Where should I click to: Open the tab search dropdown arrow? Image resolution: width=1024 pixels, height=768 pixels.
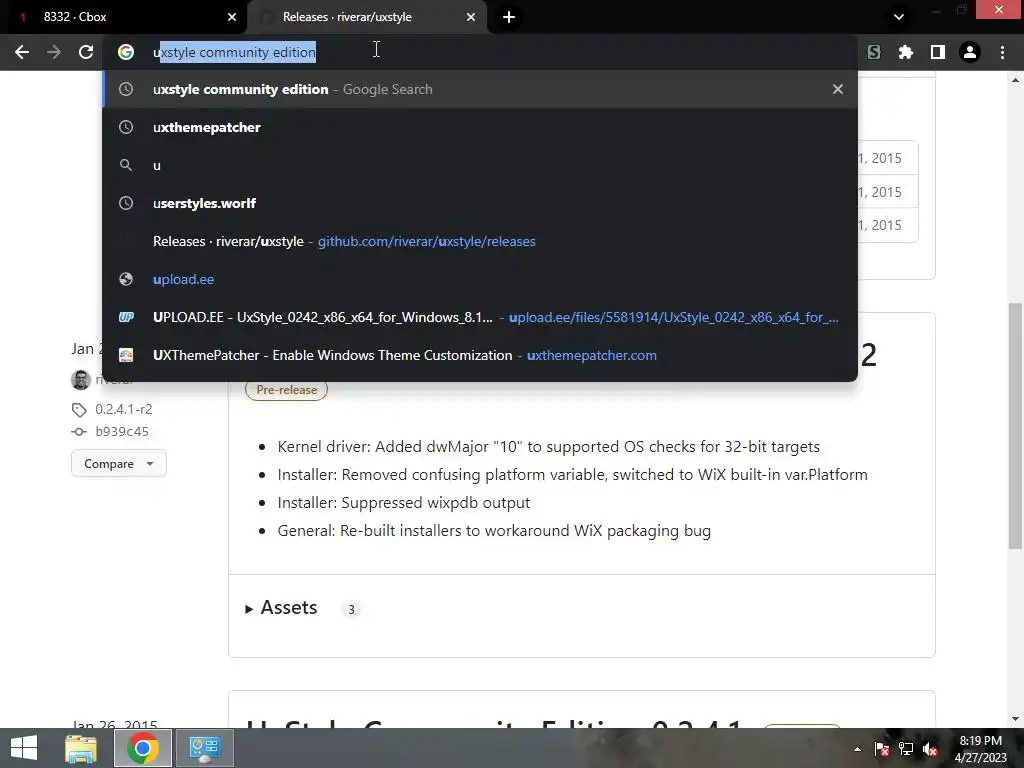click(899, 17)
